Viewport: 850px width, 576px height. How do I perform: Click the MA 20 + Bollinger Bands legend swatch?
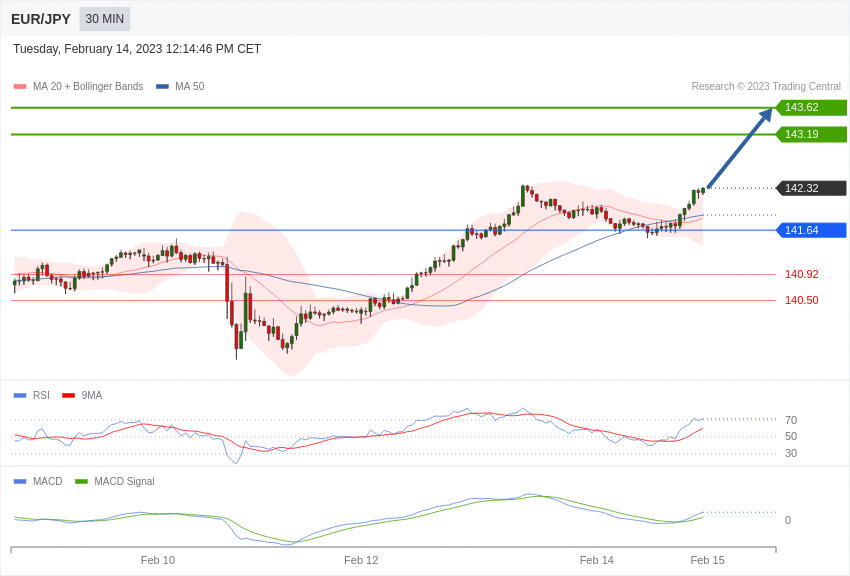(x=20, y=87)
